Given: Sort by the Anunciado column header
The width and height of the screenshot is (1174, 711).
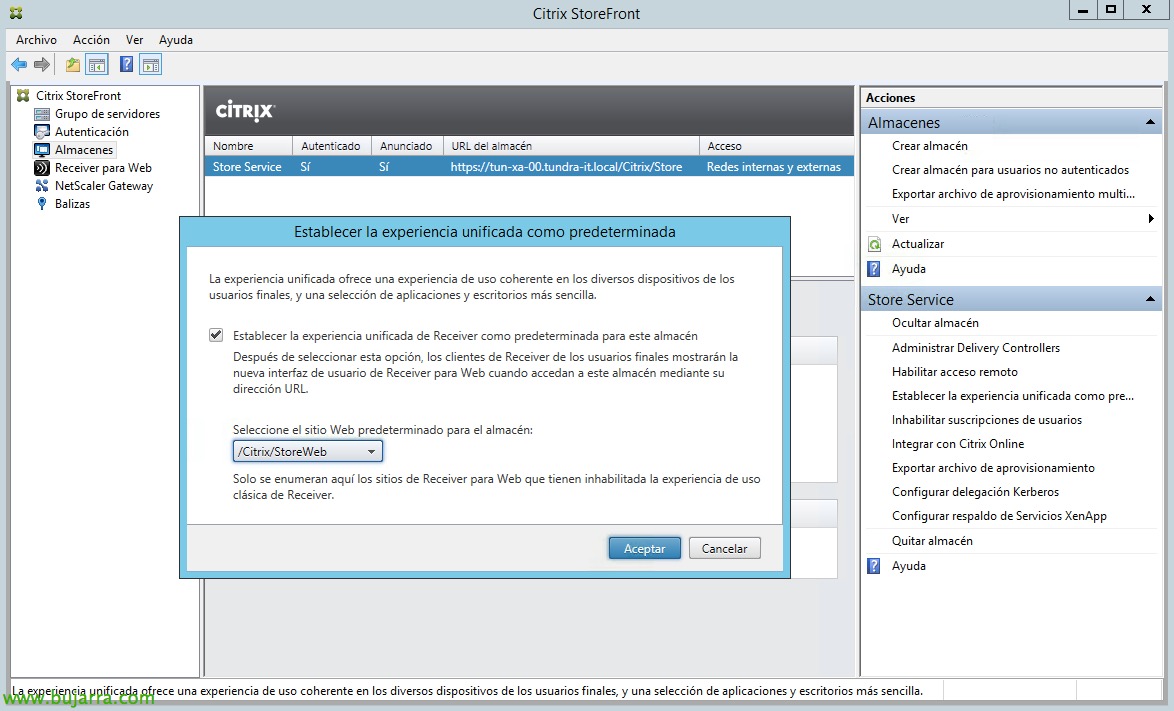Looking at the screenshot, I should click(407, 146).
